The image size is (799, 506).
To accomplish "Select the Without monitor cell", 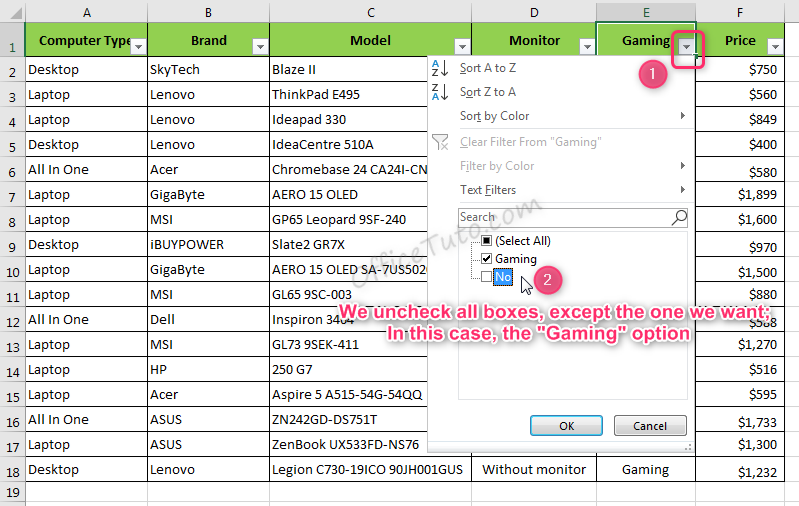I will click(x=534, y=469).
